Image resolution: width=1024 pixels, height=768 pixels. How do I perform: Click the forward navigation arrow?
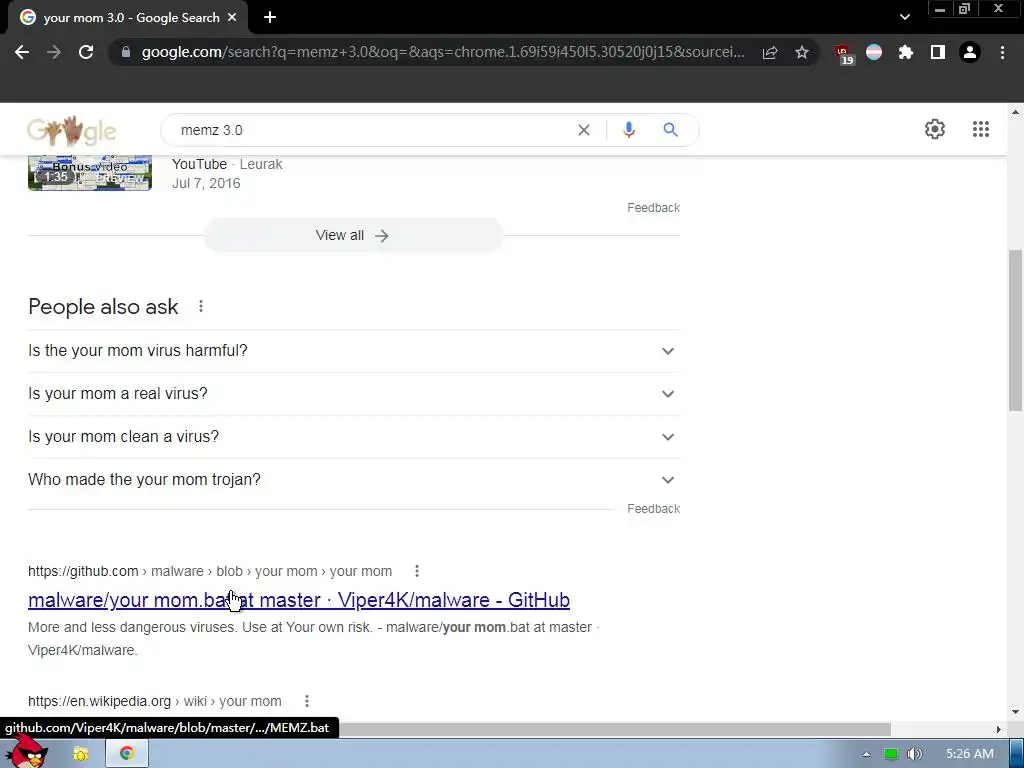pos(54,52)
